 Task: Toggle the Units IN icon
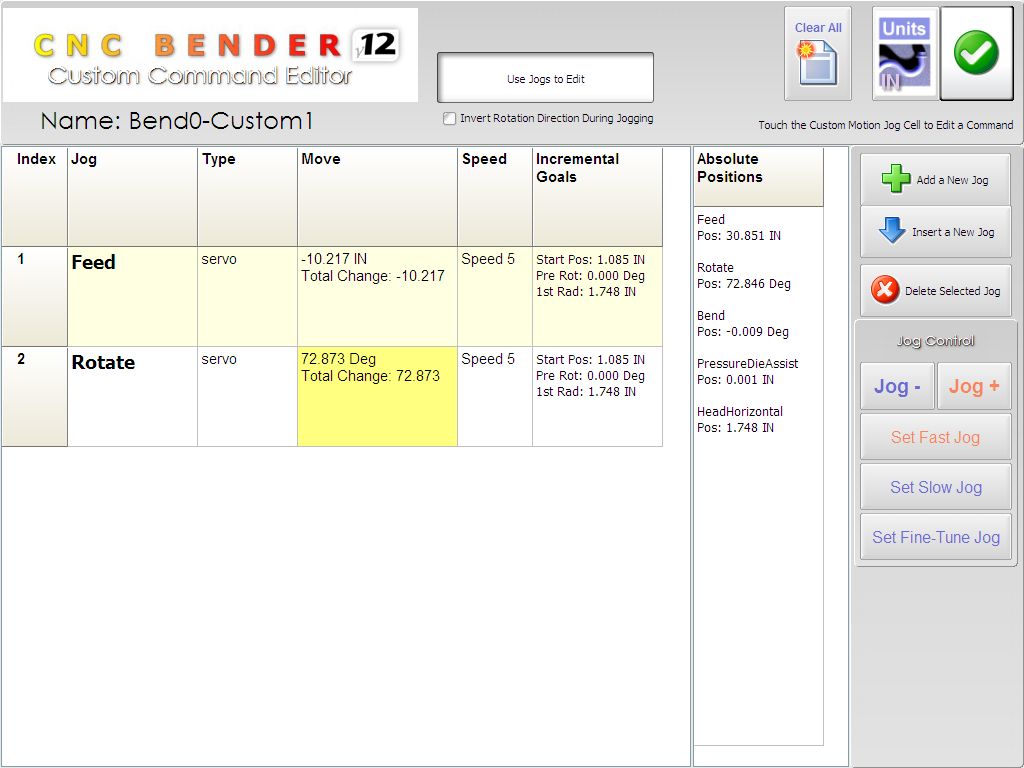(904, 55)
